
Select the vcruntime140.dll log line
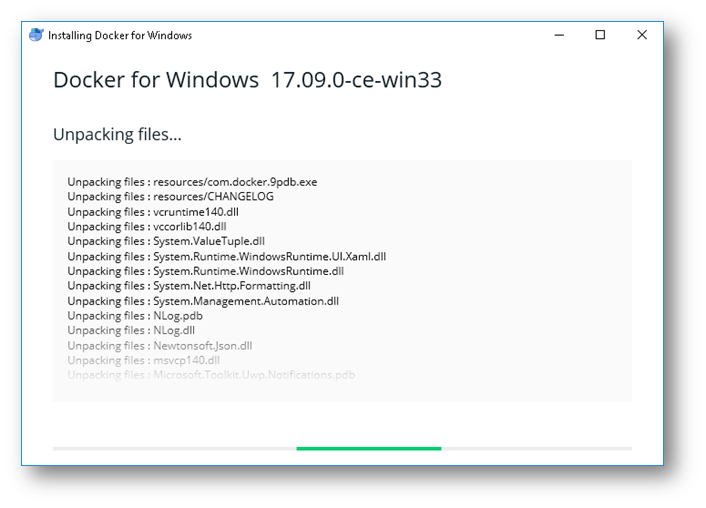point(153,212)
